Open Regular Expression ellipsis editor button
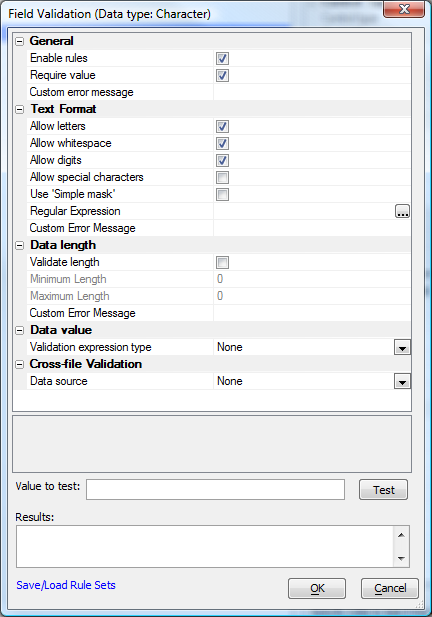 coord(402,211)
